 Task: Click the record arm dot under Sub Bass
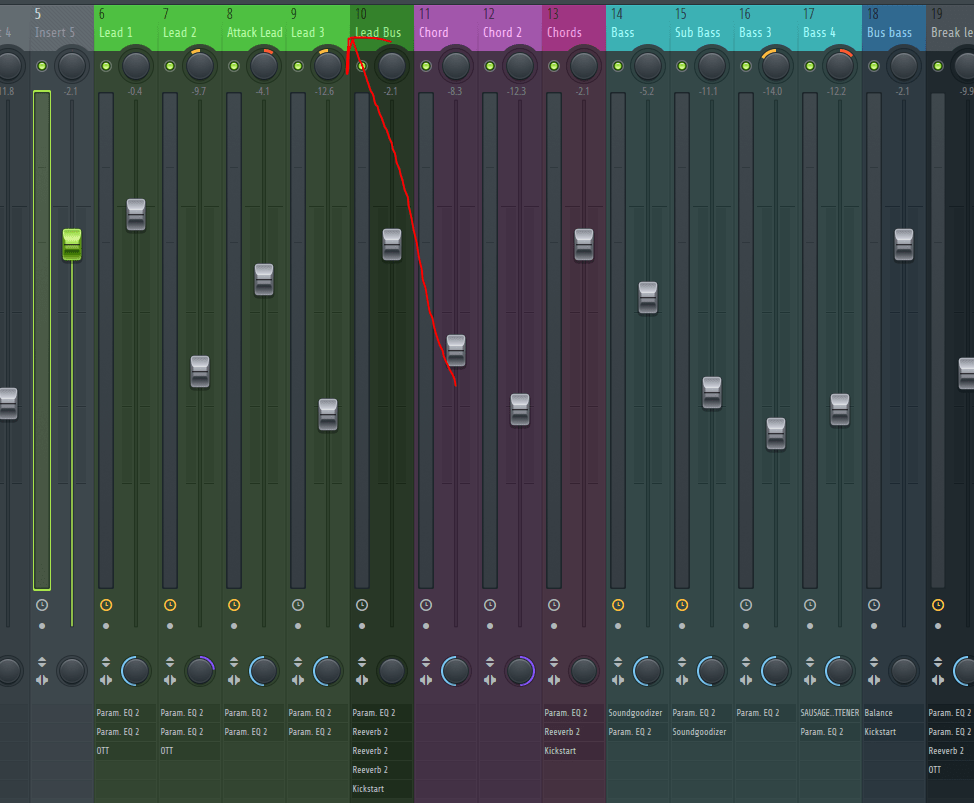681,626
